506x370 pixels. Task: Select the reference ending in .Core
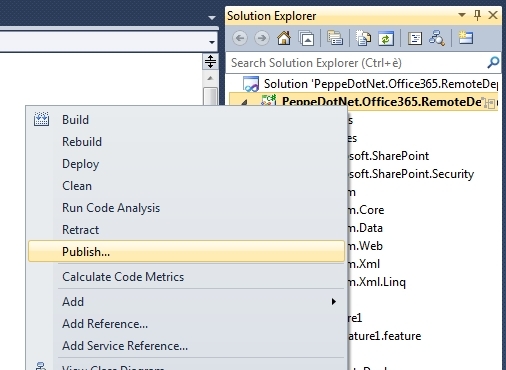pos(366,210)
